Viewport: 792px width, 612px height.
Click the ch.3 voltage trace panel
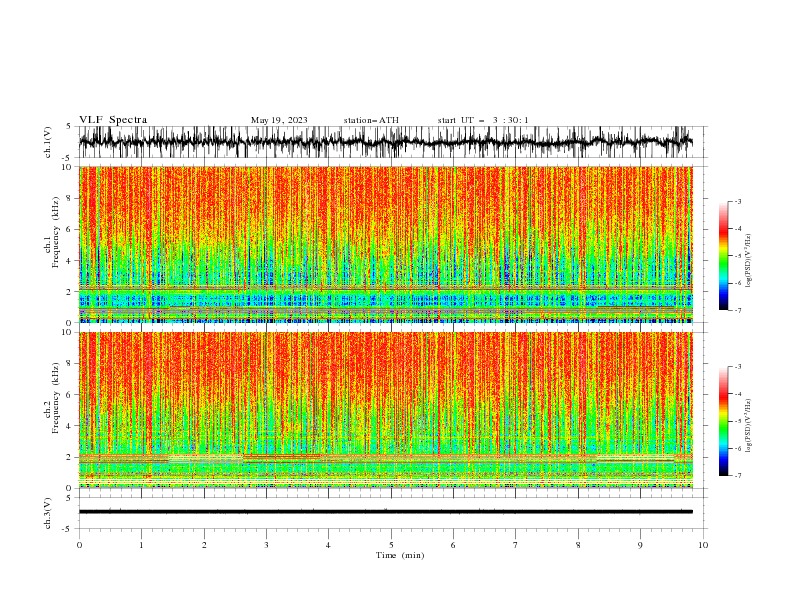392,513
